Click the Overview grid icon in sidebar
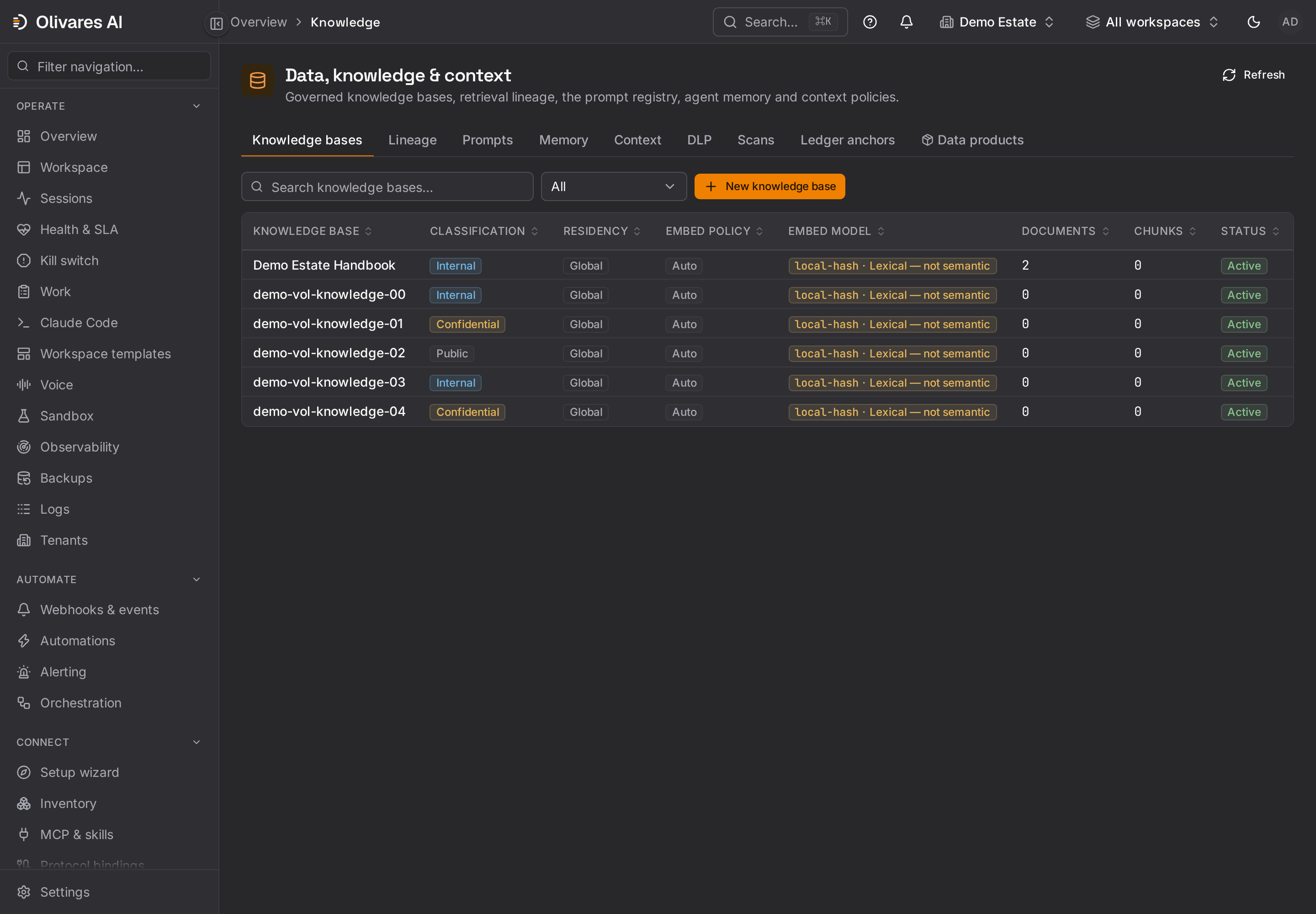The width and height of the screenshot is (1316, 914). [x=23, y=136]
